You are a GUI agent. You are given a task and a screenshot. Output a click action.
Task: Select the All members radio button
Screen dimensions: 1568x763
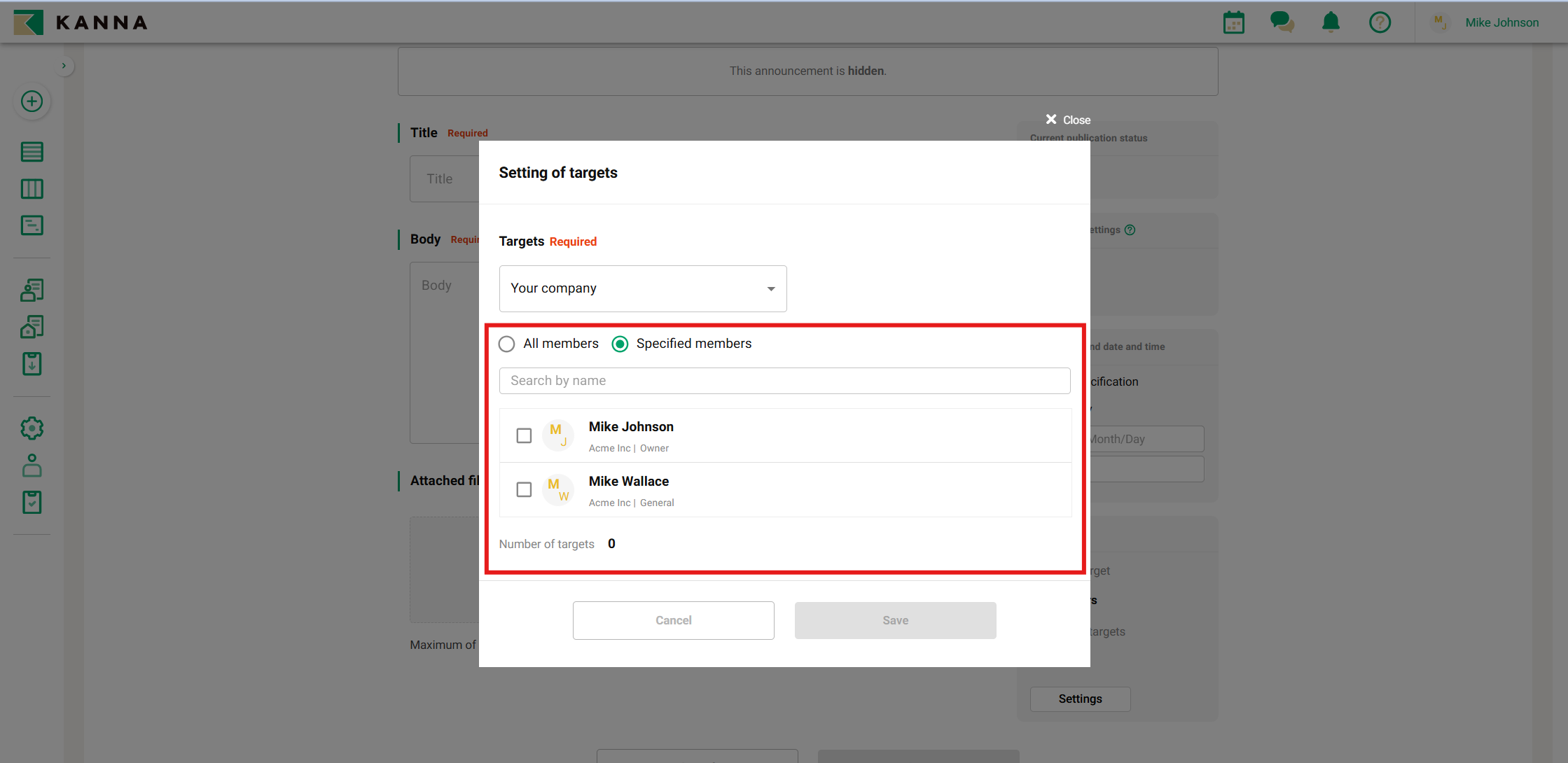tap(506, 344)
